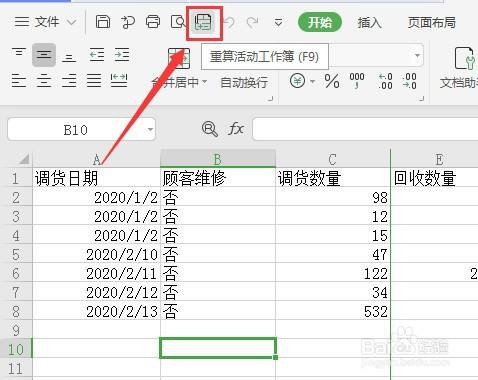Click the Undo arrow
The height and width of the screenshot is (380, 478).
coord(229,22)
